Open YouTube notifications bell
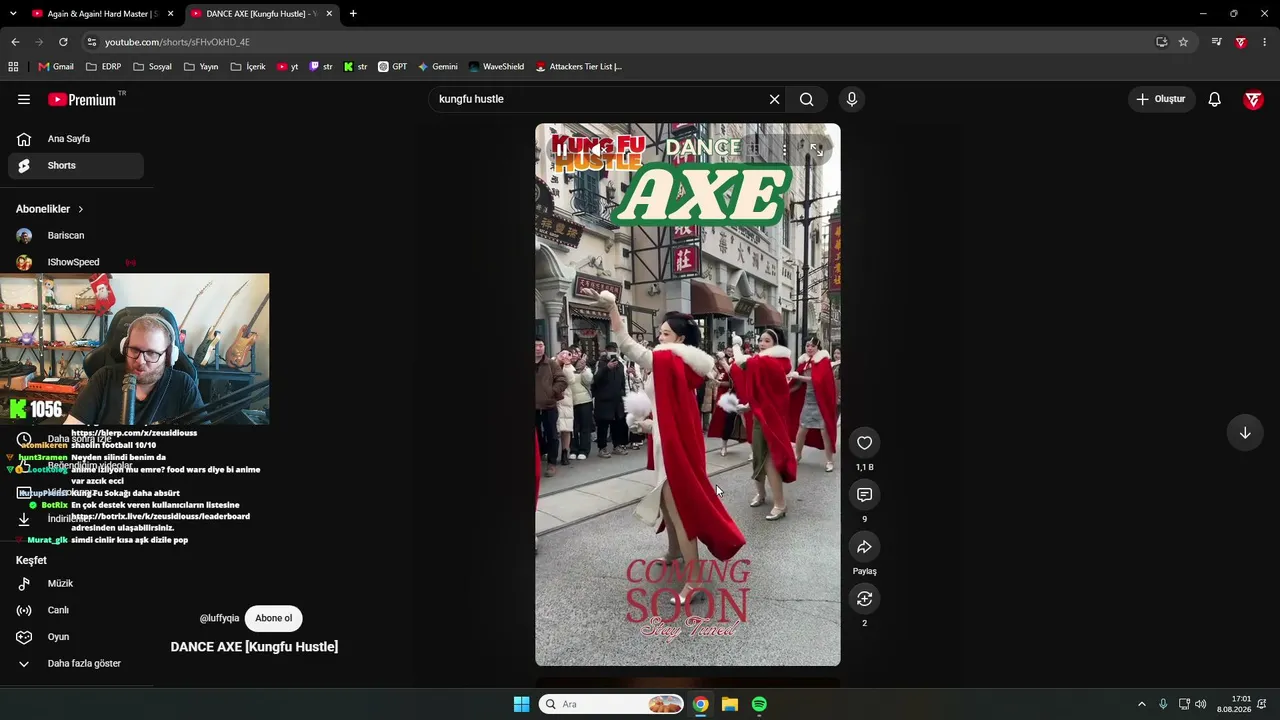The width and height of the screenshot is (1280, 720). [1214, 99]
